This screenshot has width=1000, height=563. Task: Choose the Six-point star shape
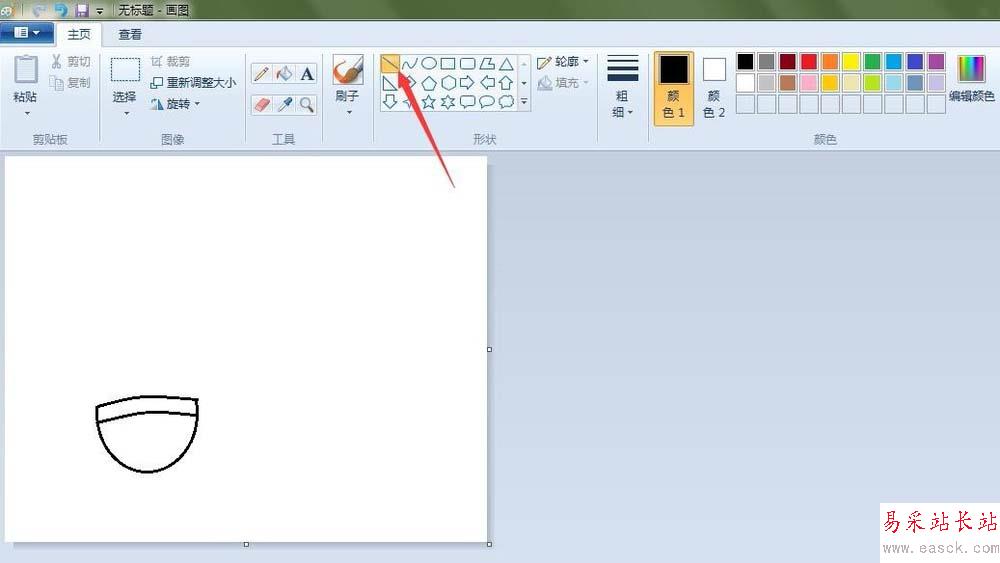point(448,101)
